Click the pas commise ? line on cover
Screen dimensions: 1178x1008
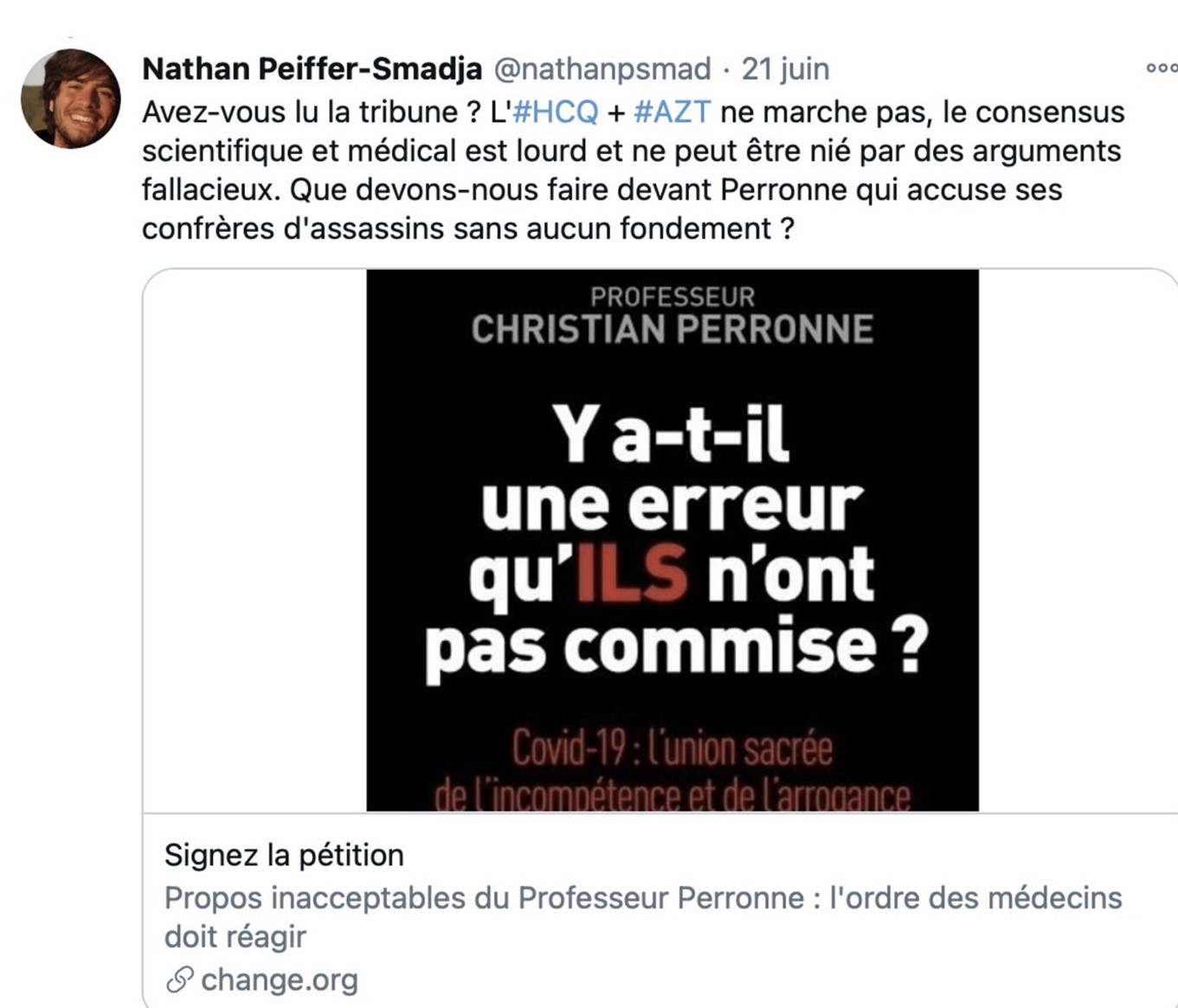tap(676, 647)
